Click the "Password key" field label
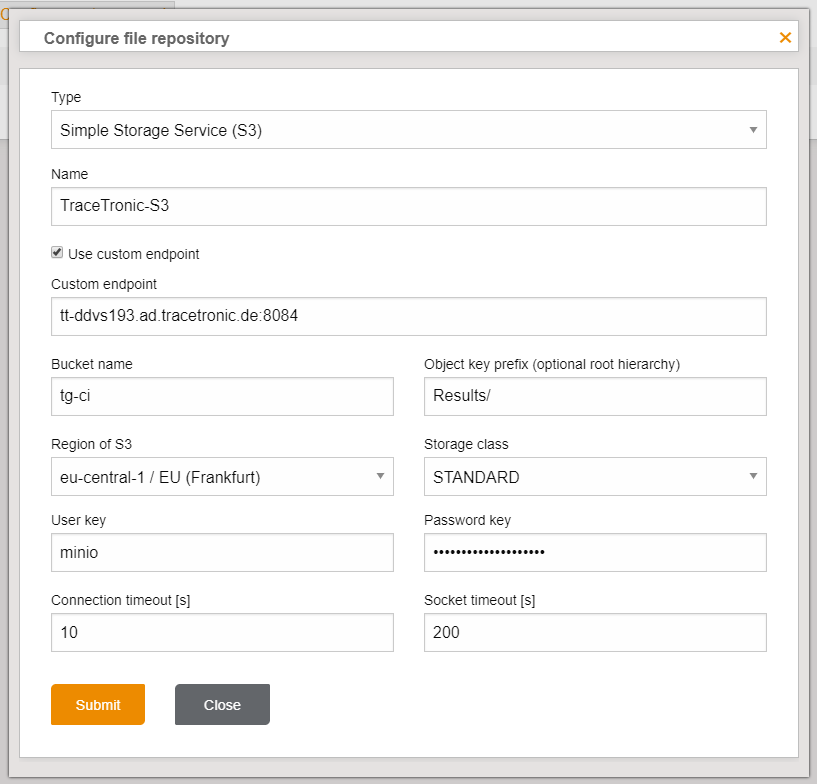Viewport: 817px width, 784px height. pos(467,520)
